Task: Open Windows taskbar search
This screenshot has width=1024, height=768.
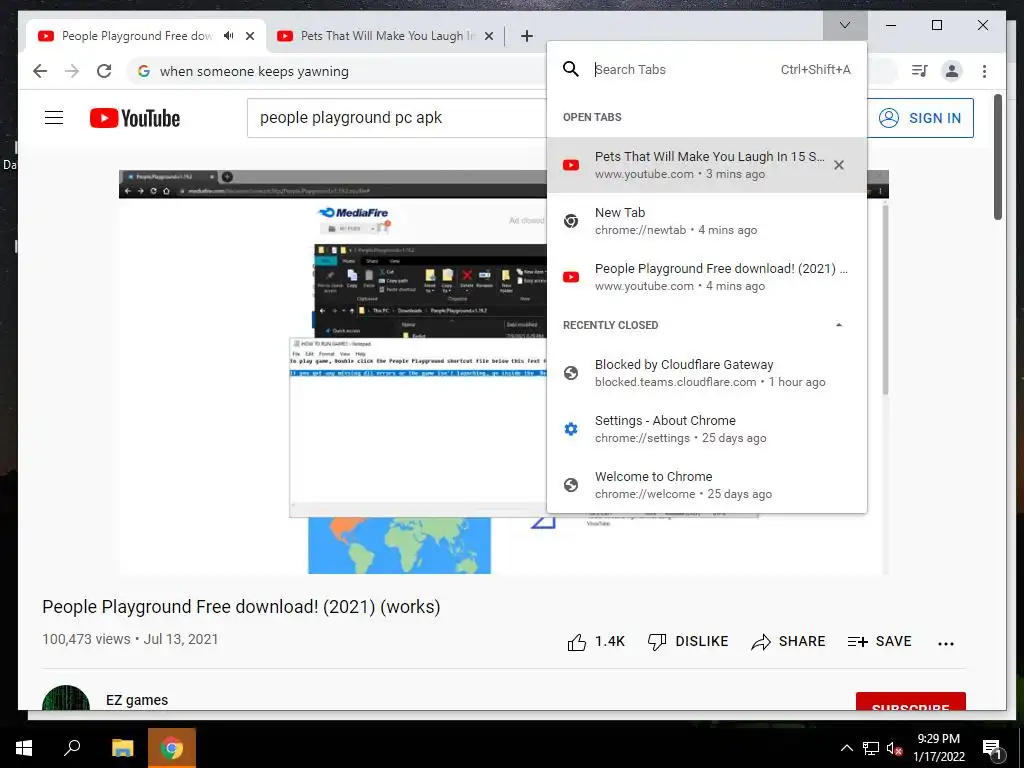Action: (72, 748)
